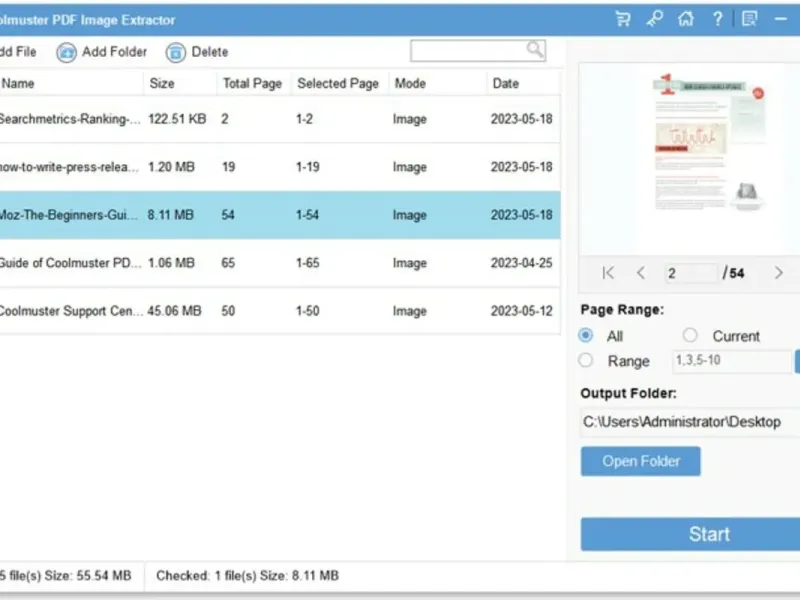The height and width of the screenshot is (600, 800).
Task: Click the selected page cell 1-2
Action: 305,119
